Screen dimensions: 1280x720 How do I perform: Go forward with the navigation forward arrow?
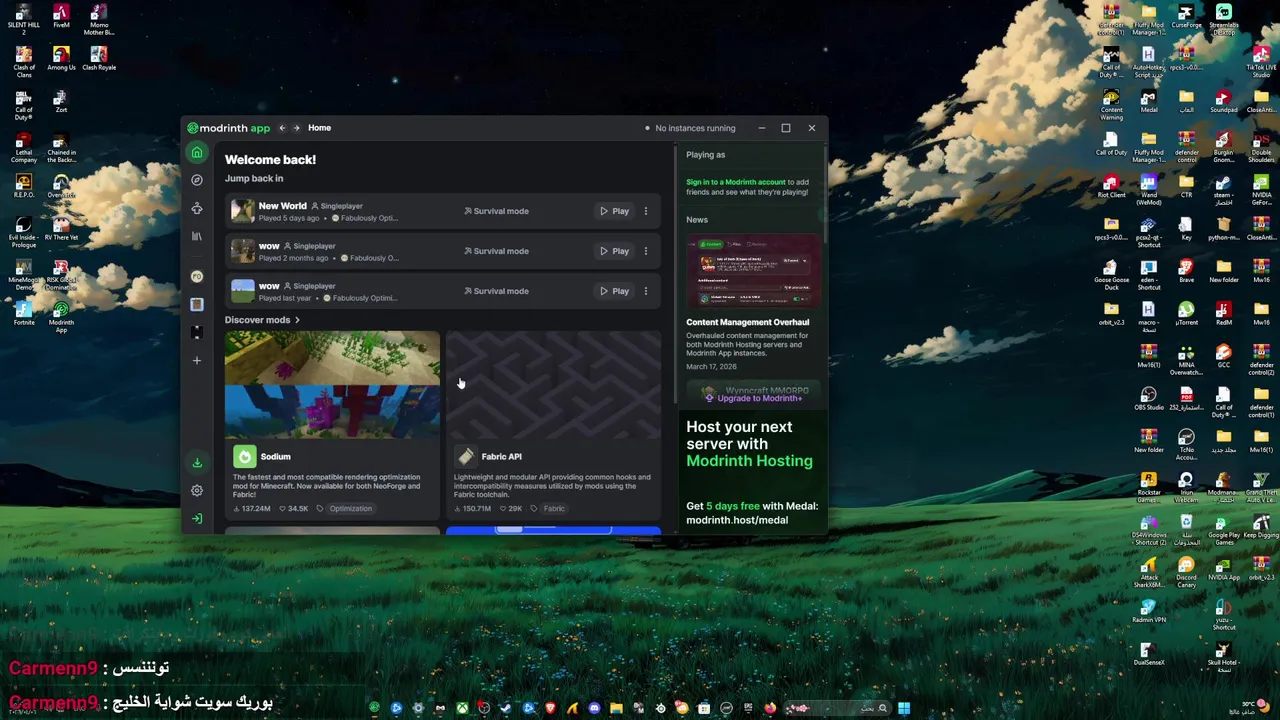coord(296,128)
